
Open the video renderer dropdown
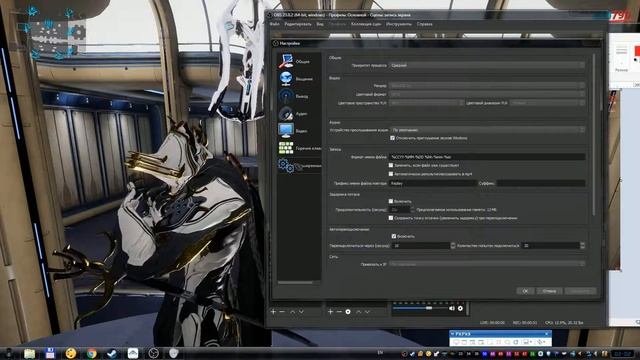[x=487, y=86]
